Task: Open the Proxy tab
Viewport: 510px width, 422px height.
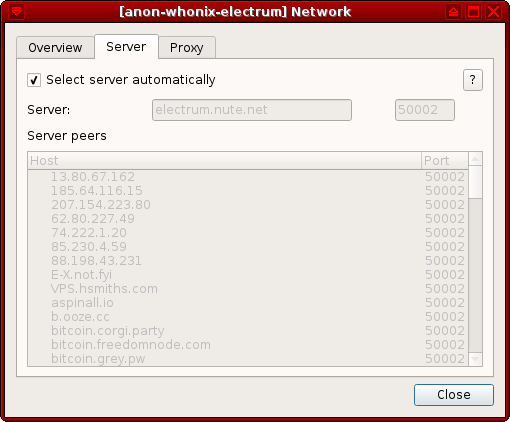Action: point(187,48)
